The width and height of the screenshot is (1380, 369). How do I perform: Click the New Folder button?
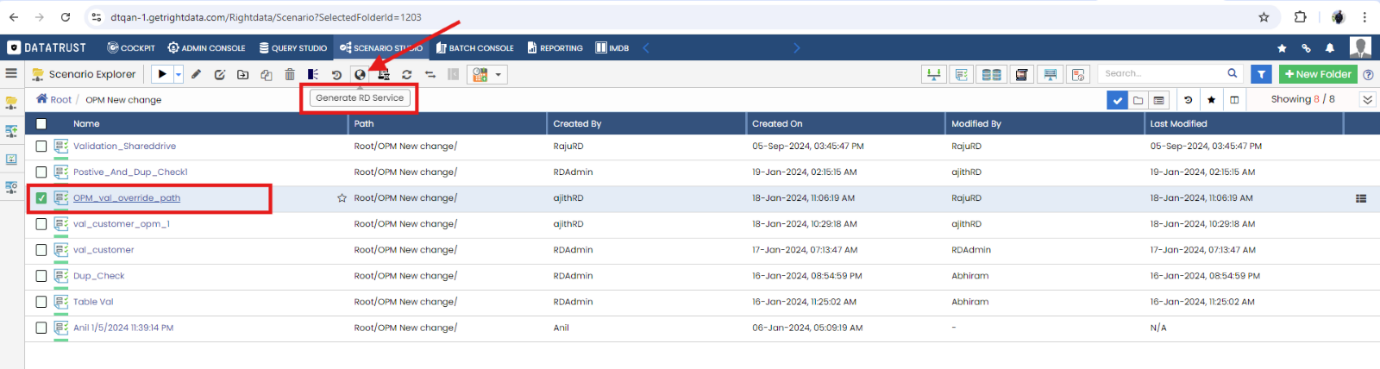[1318, 74]
